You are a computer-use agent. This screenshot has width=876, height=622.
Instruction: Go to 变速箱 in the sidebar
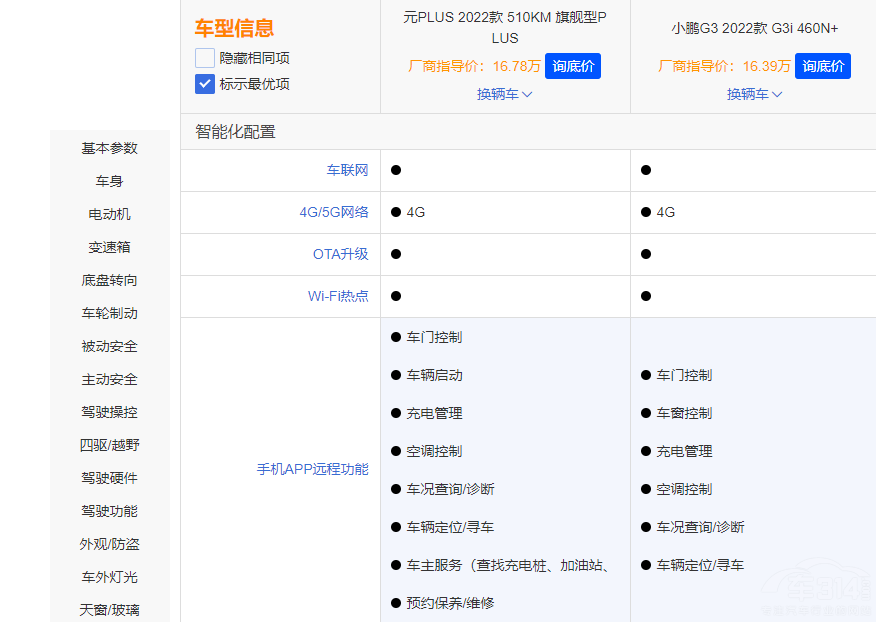pos(110,247)
